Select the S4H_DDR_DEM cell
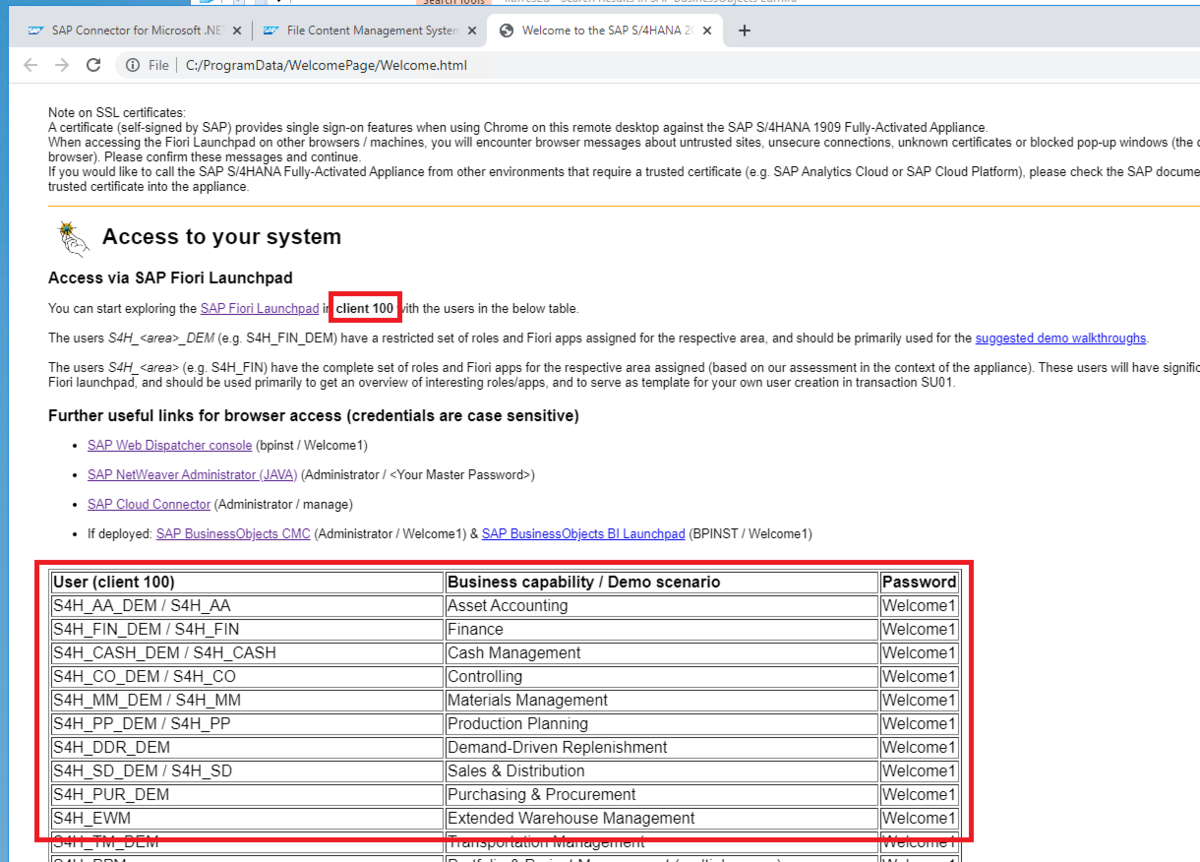 tap(246, 747)
